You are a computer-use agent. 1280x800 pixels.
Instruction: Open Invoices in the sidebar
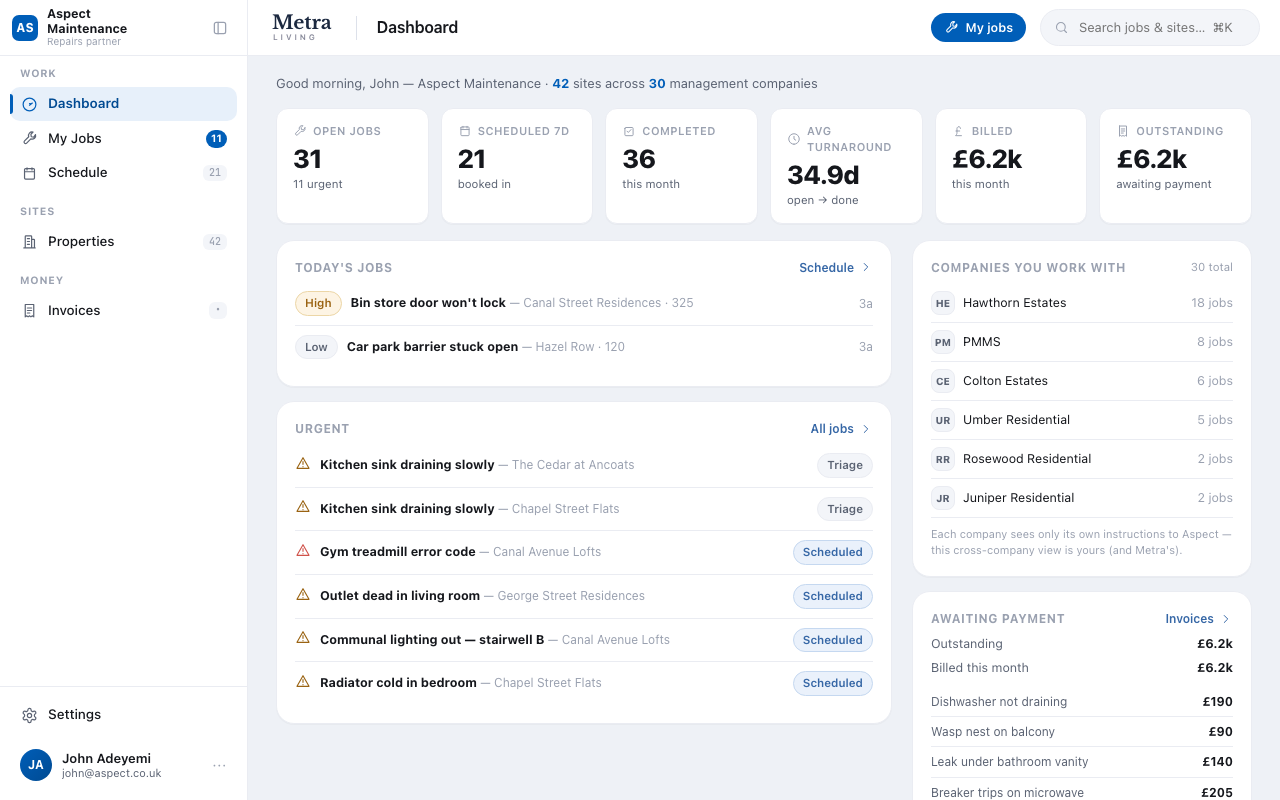tap(124, 311)
